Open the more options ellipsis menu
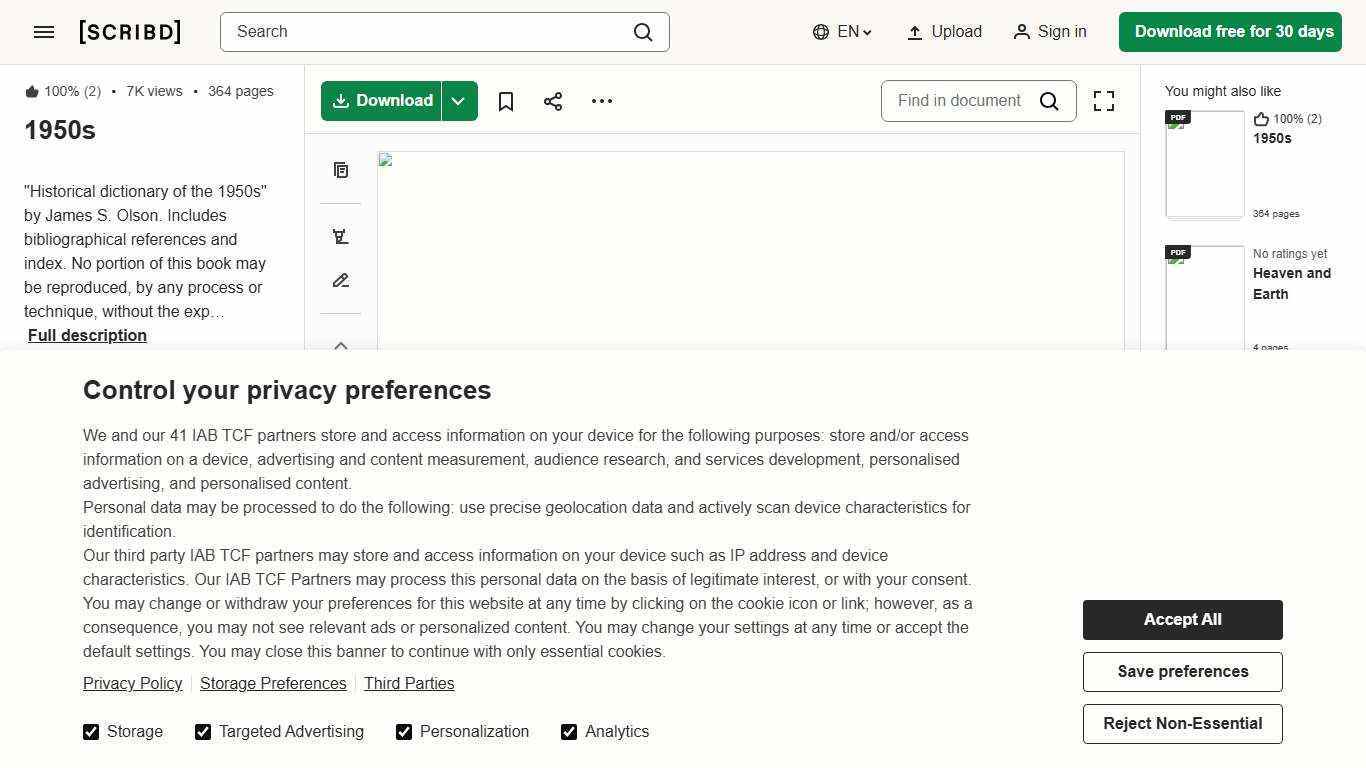The height and width of the screenshot is (768, 1366). (601, 101)
